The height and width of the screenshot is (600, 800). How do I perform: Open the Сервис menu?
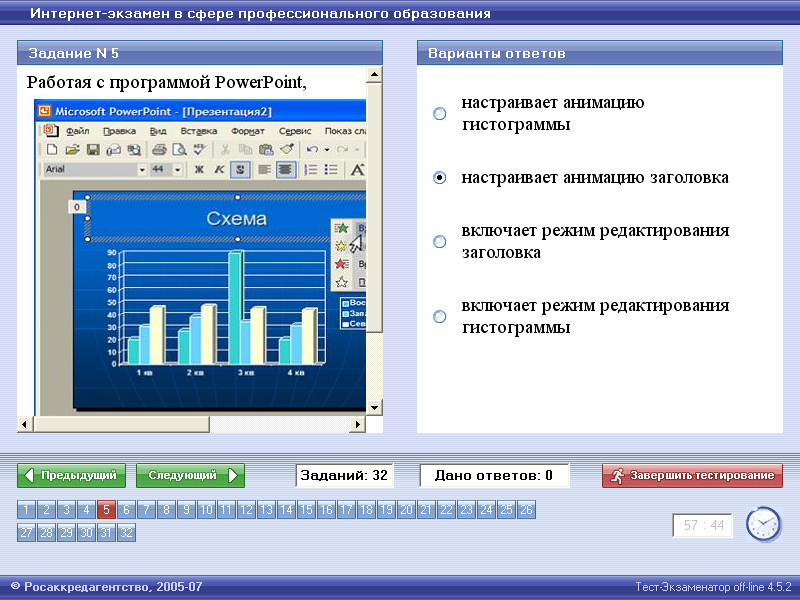295,131
